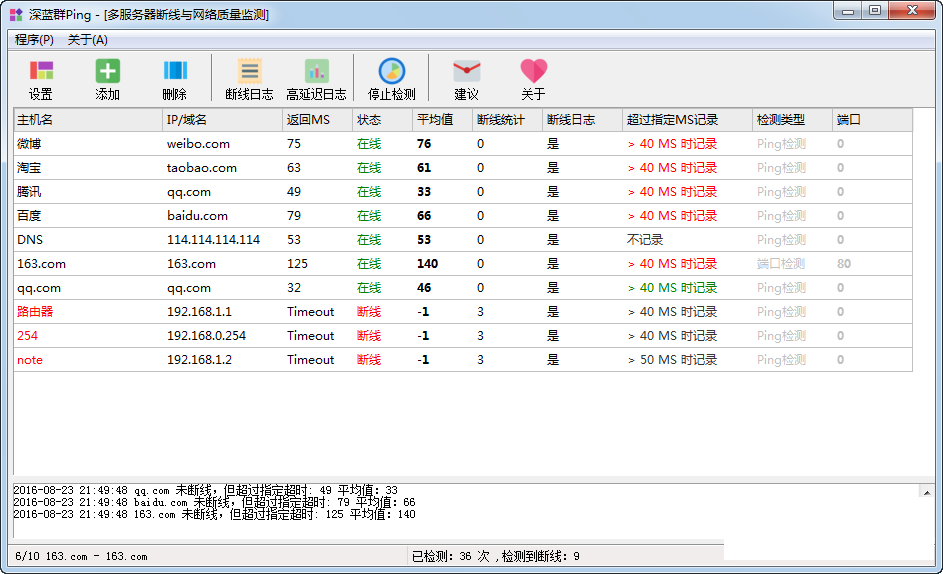Click the weibo.com domain cell
This screenshot has width=943, height=574.
coord(198,144)
